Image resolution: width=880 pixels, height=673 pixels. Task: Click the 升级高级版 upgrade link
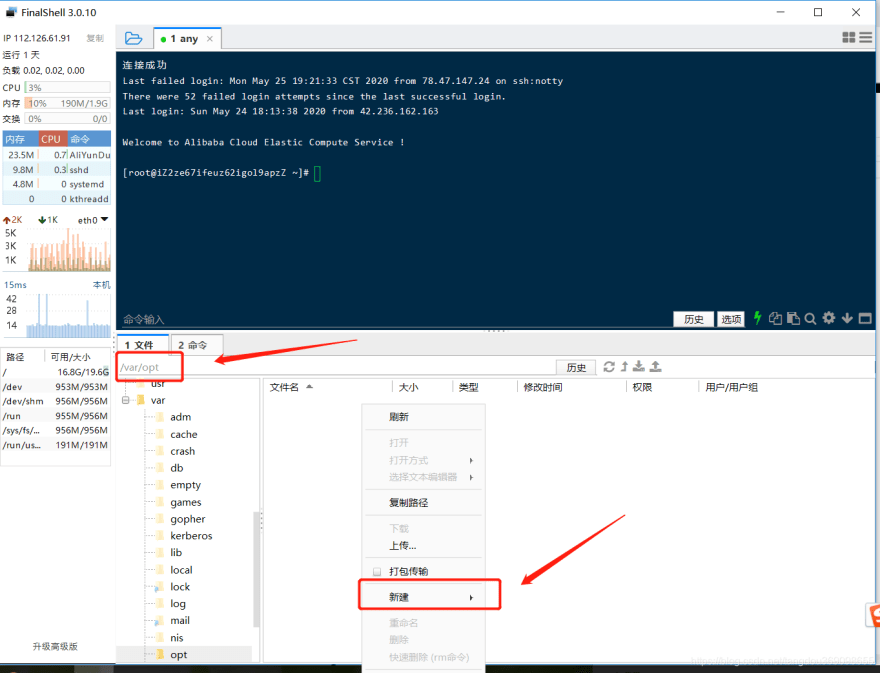coord(55,646)
